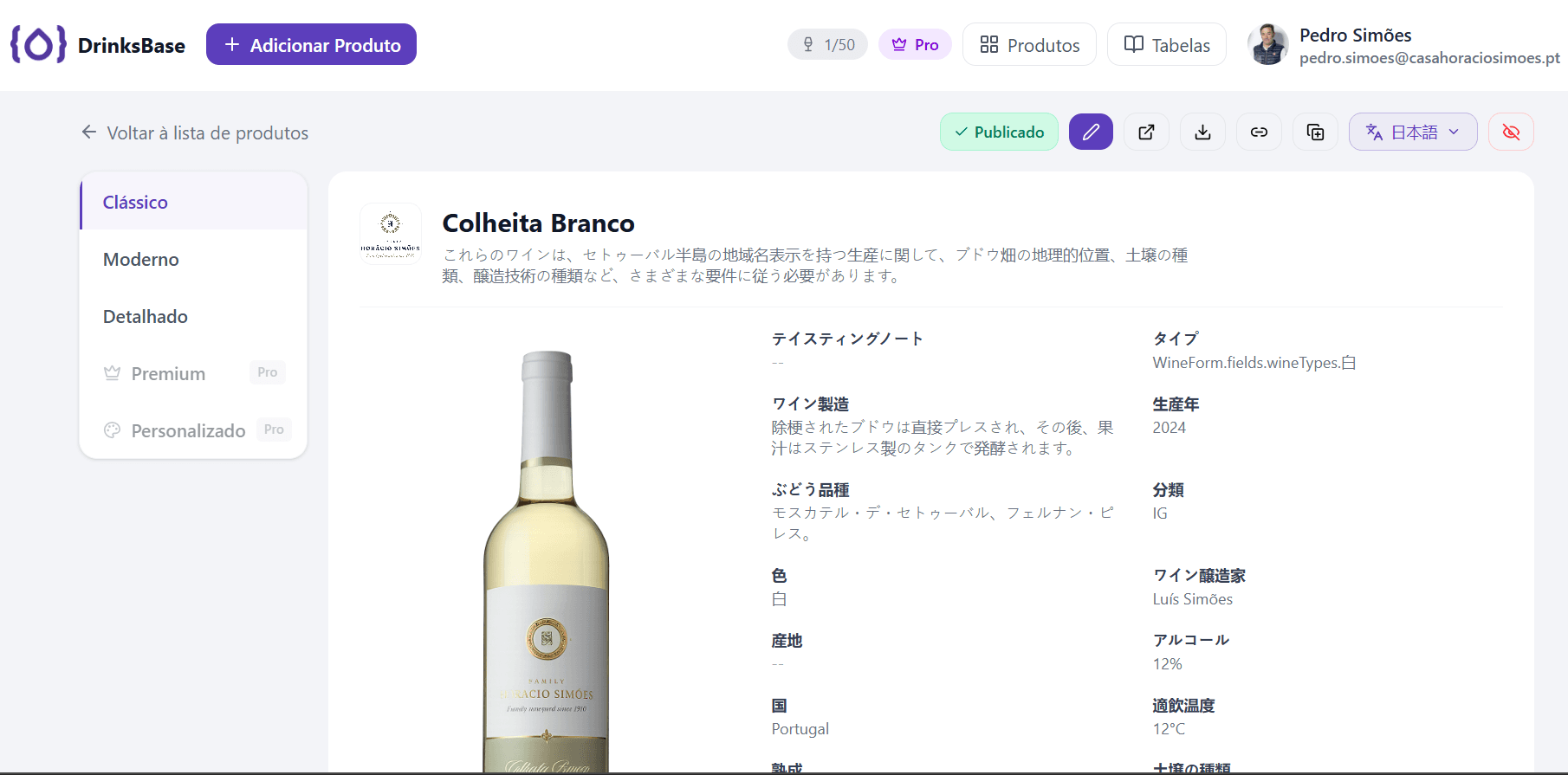This screenshot has width=1568, height=775.
Task: Click the country value Portugal
Action: (800, 729)
